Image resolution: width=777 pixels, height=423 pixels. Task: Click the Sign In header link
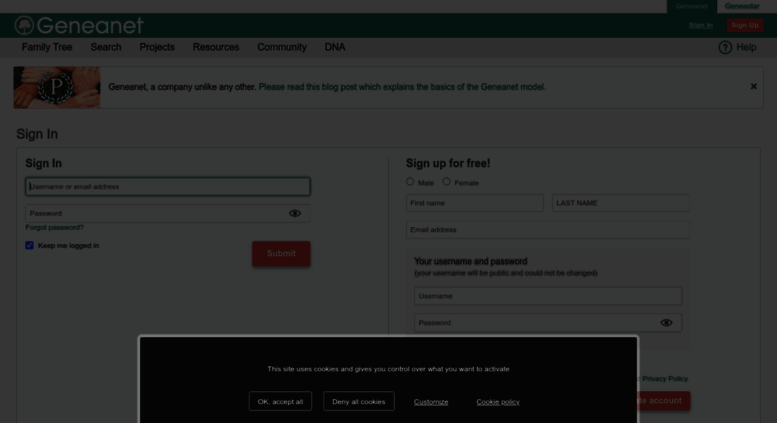tap(701, 25)
